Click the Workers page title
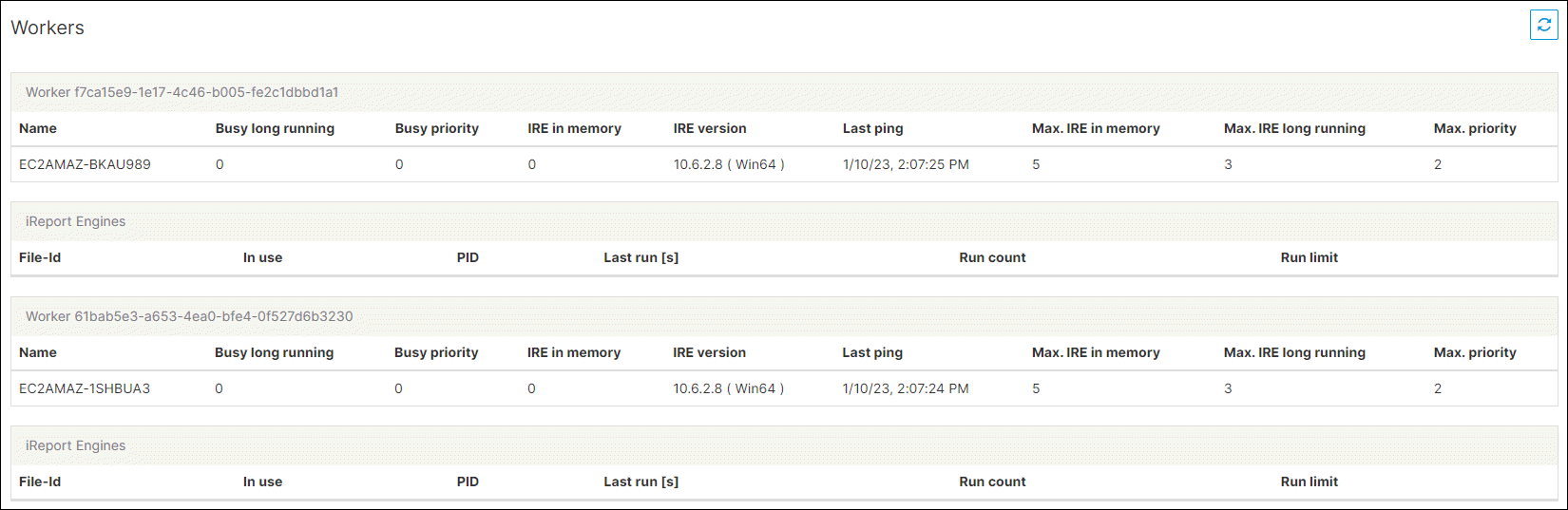 [x=48, y=28]
